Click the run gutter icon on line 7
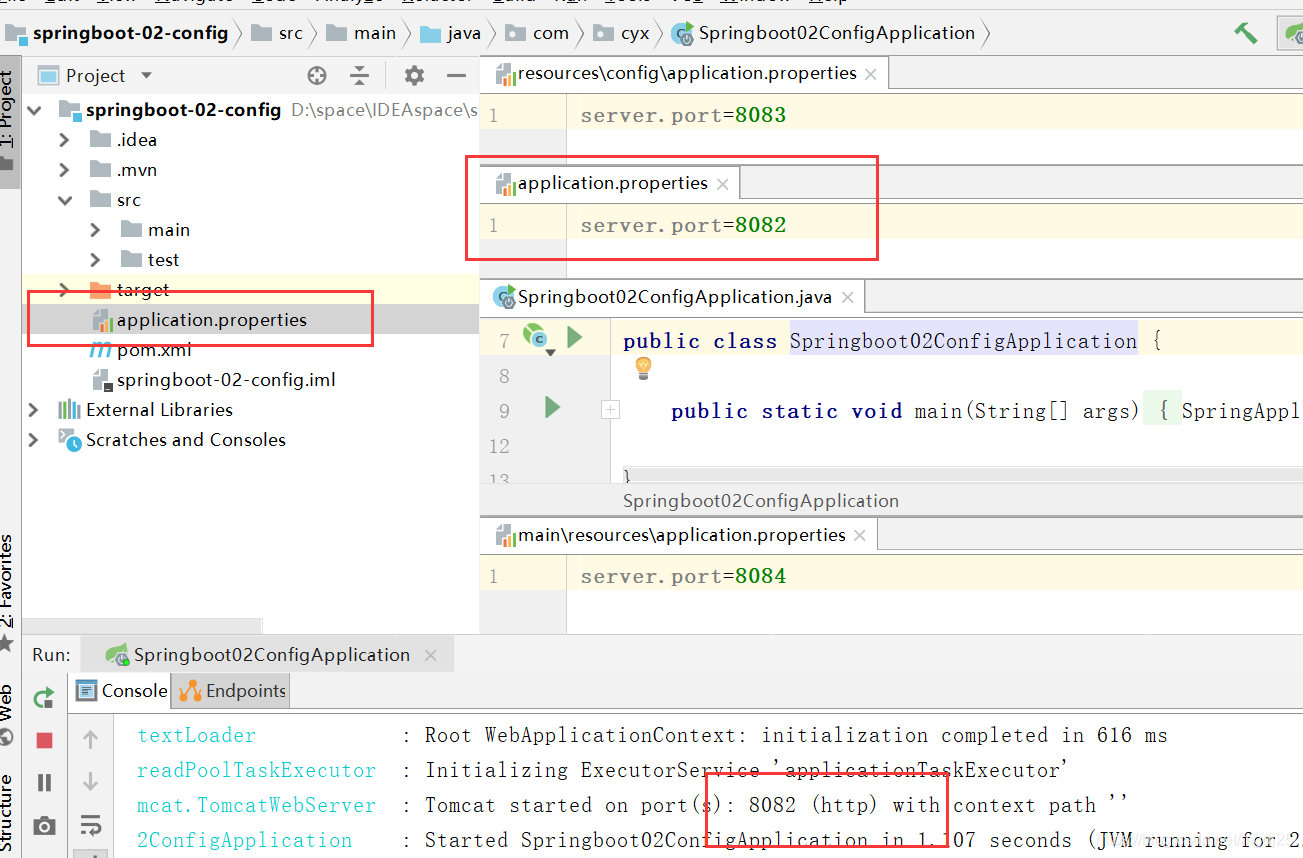The height and width of the screenshot is (858, 1303). (x=575, y=337)
